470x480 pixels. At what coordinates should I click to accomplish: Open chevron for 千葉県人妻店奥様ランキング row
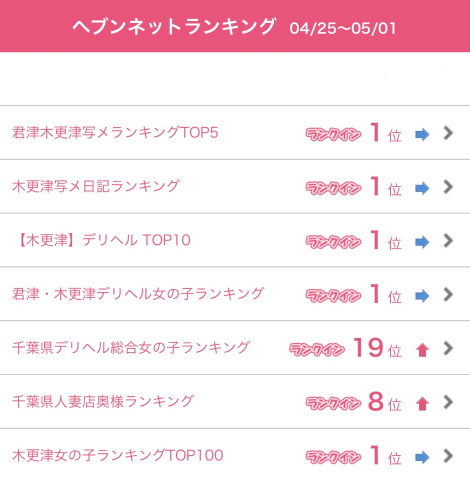click(448, 402)
